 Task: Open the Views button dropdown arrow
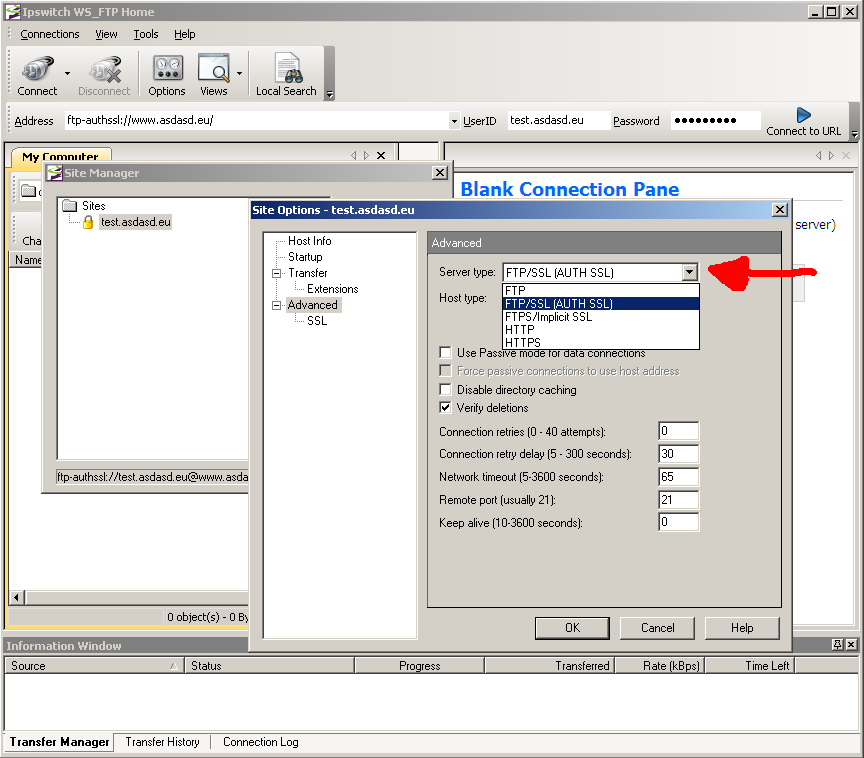(240, 73)
